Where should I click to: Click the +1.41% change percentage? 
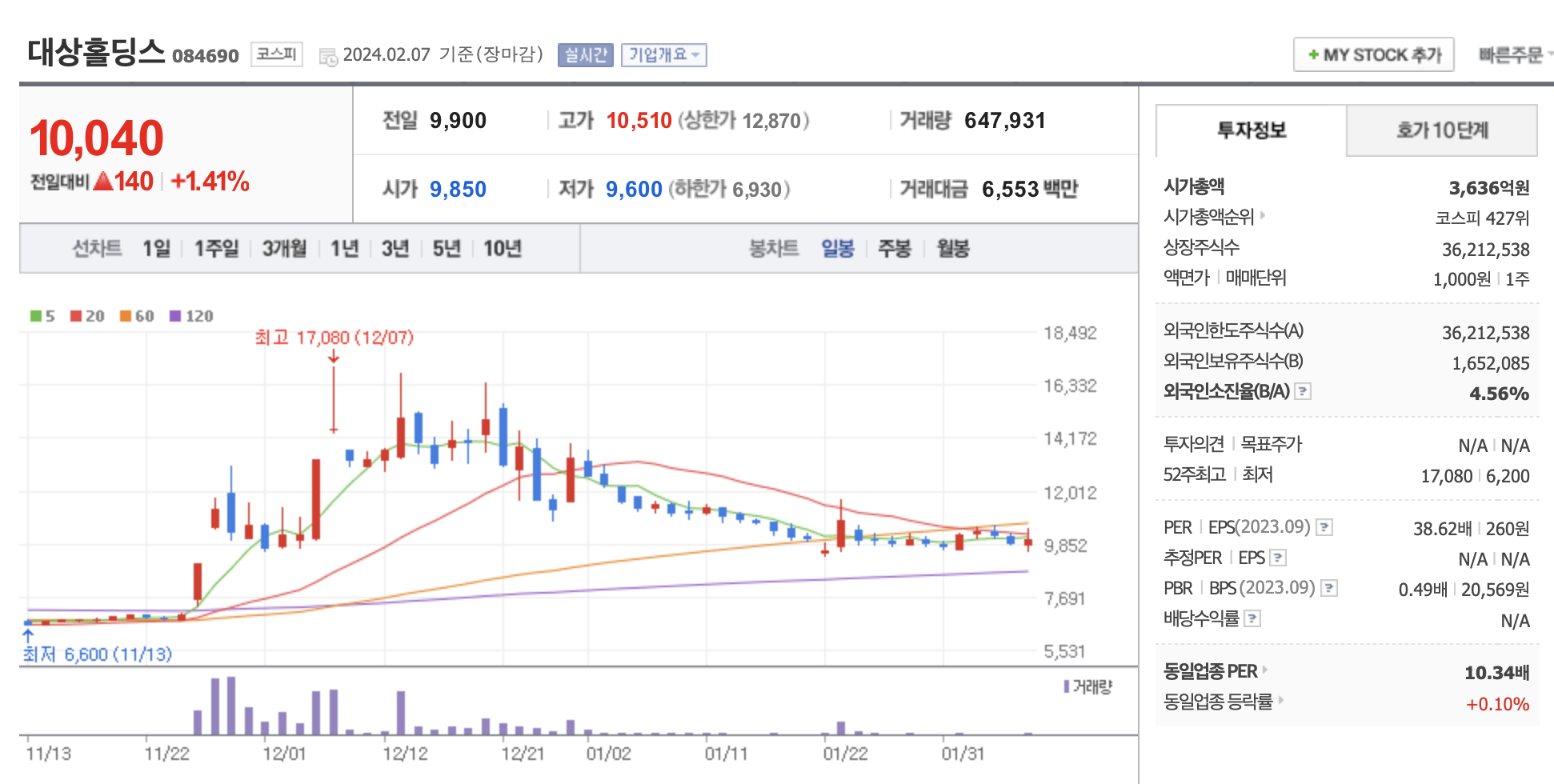(x=210, y=182)
